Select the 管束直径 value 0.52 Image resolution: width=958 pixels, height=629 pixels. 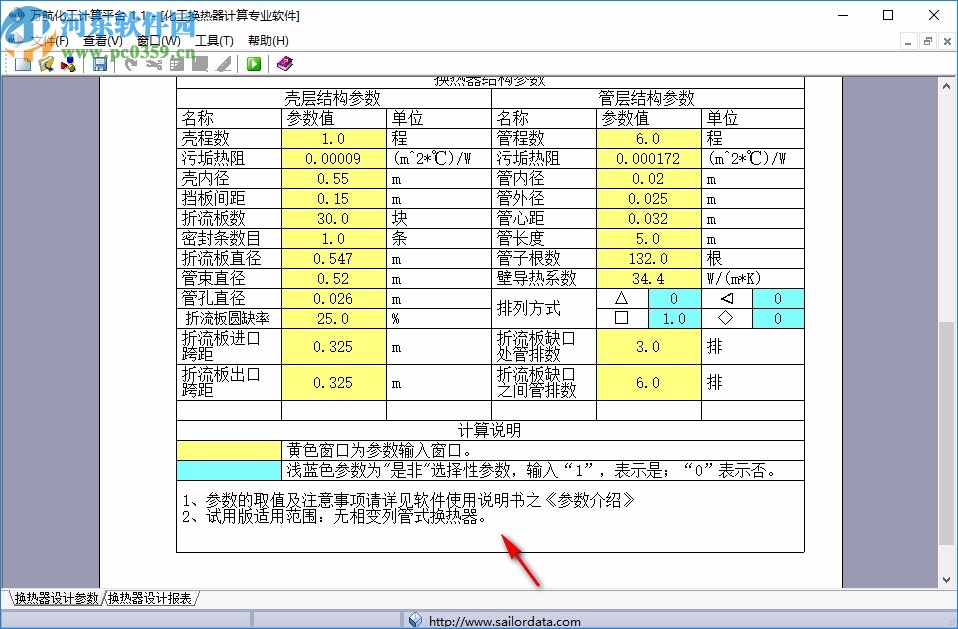tap(334, 279)
